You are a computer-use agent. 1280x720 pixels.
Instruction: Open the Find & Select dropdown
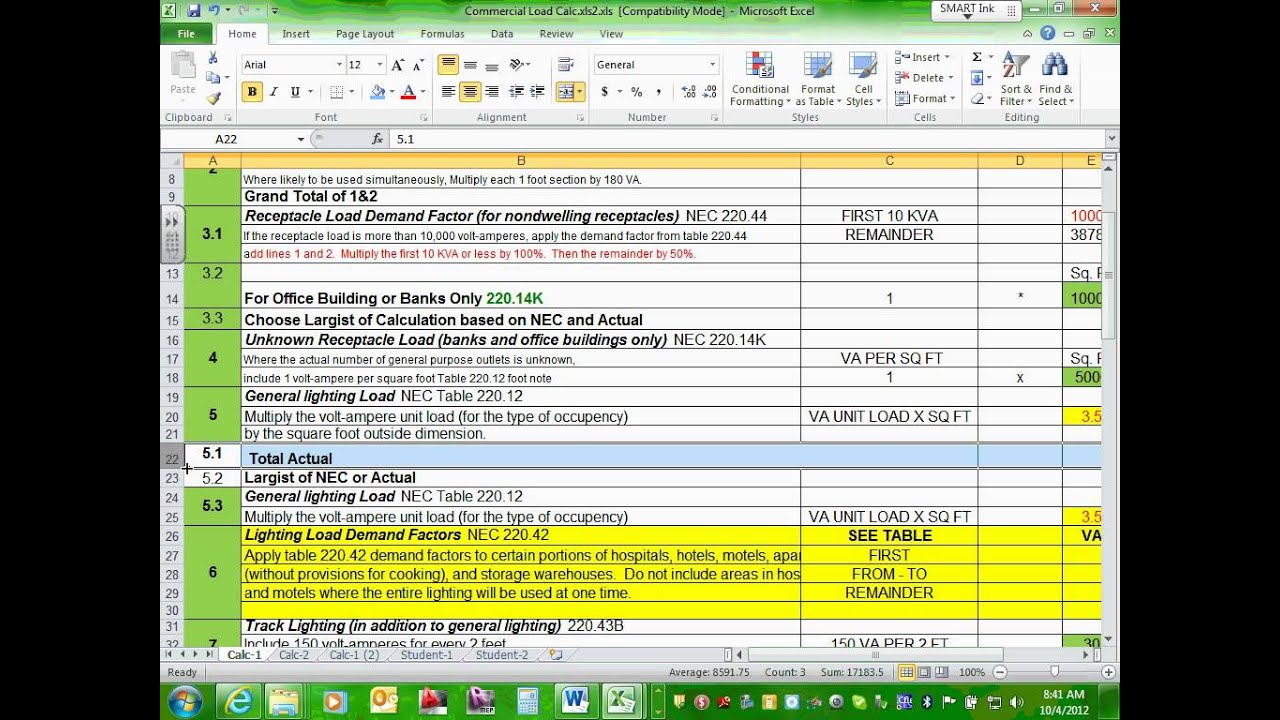click(1055, 80)
